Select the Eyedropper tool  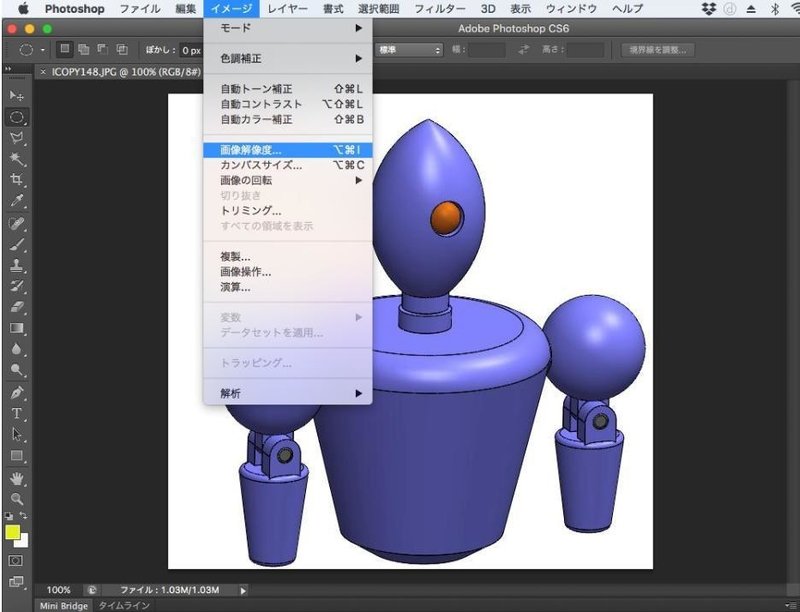pos(16,201)
